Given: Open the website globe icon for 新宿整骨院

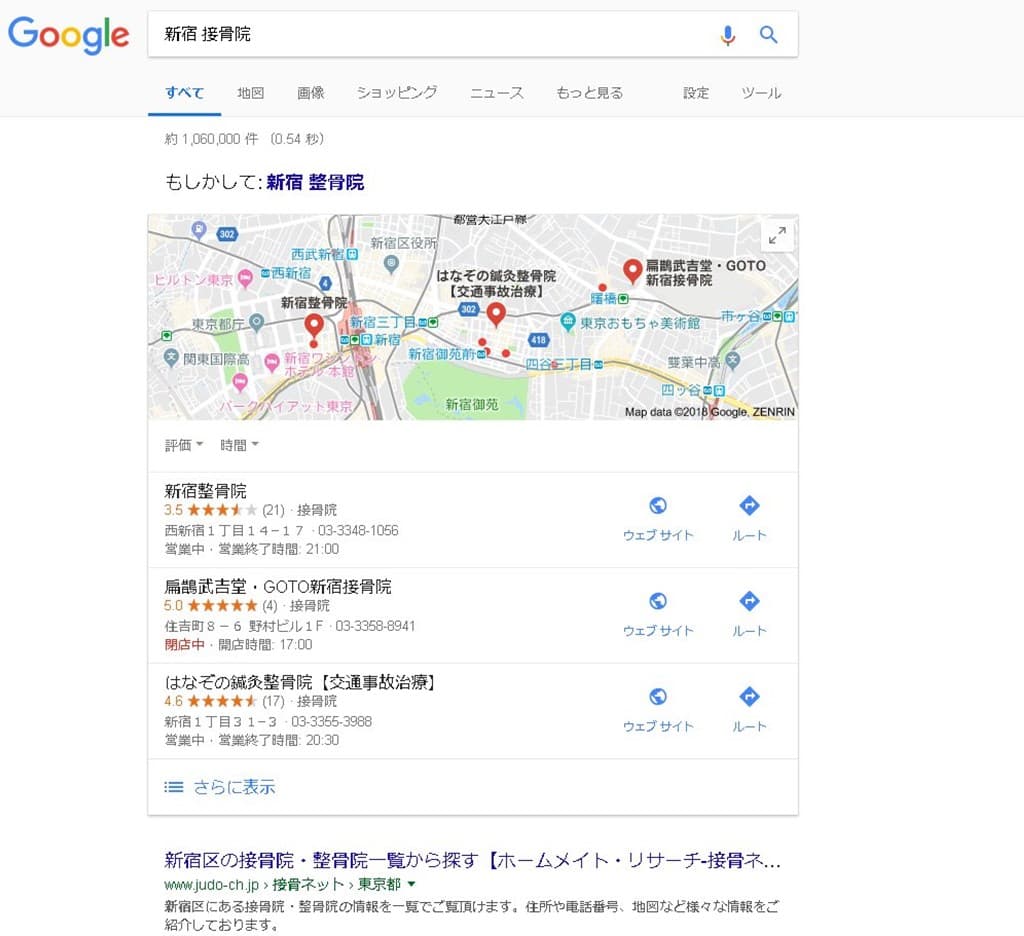Looking at the screenshot, I should [x=658, y=506].
